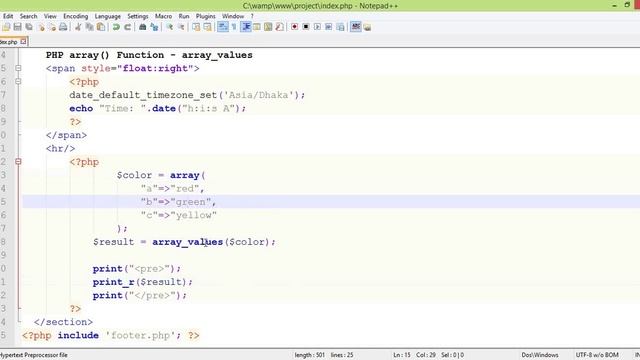Open the Plugins menu
Viewport: 640px width, 360px height.
[x=205, y=16]
